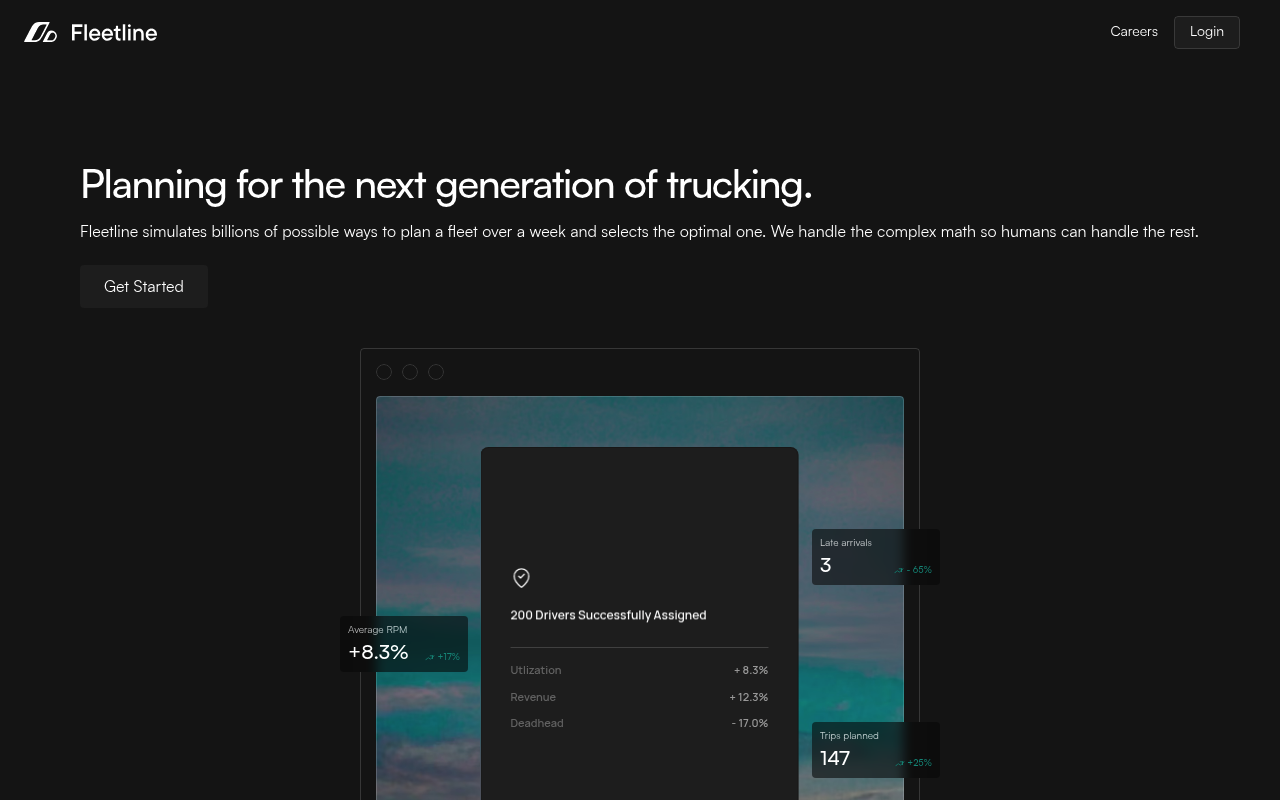Click the '+ 12.3%' revenue value
The width and height of the screenshot is (1280, 800).
[x=749, y=697]
